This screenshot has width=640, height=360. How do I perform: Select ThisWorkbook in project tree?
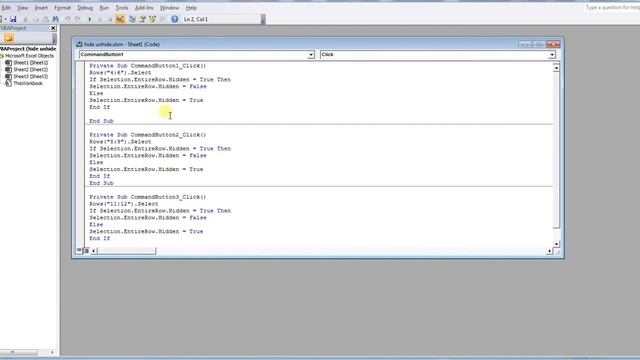(x=28, y=83)
